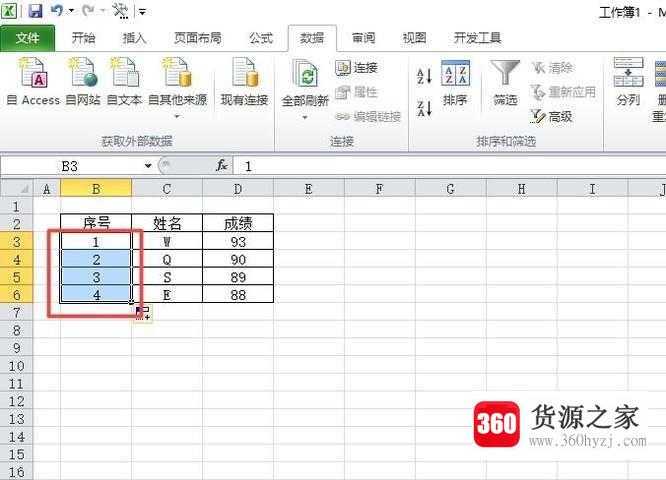Viewport: 666px width, 480px height.
Task: Click the name cell S
Action: pyautogui.click(x=167, y=277)
